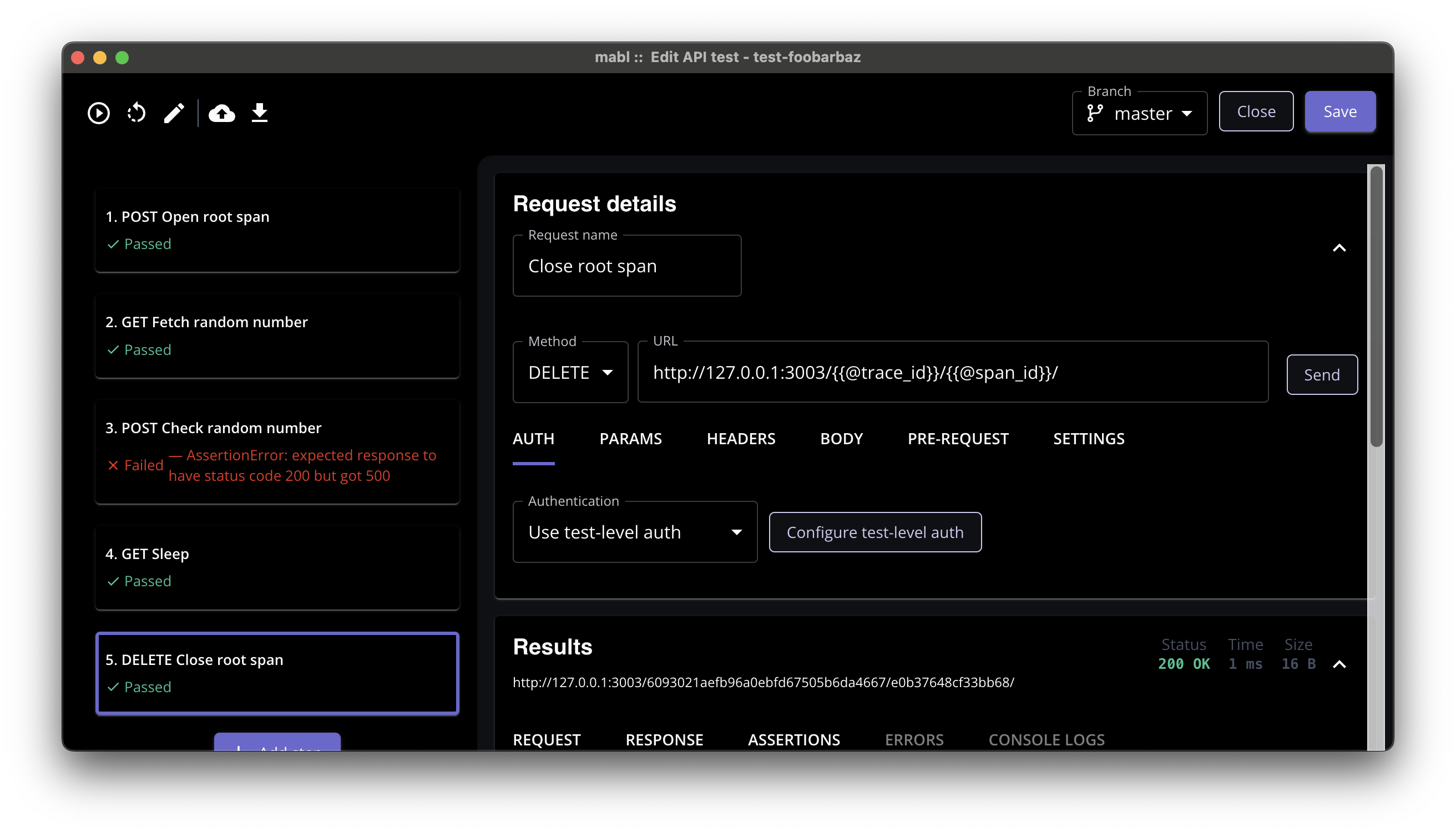Select step 3 POST Check random number
The width and height of the screenshot is (1456, 833).
[277, 451]
